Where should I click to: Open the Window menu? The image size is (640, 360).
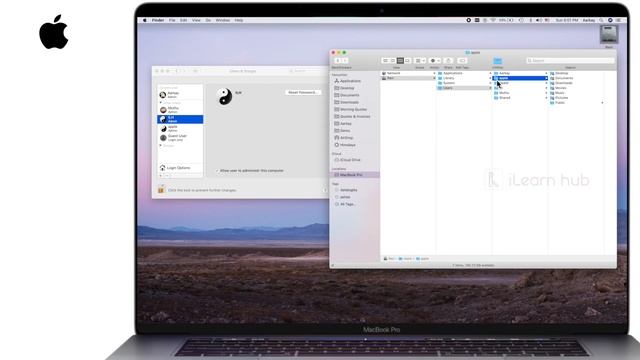pyautogui.click(x=223, y=20)
